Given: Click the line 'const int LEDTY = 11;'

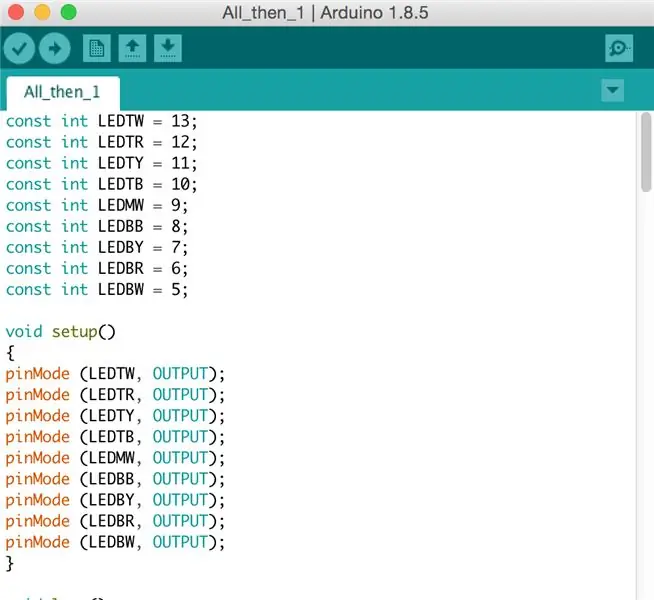Looking at the screenshot, I should (x=101, y=163).
